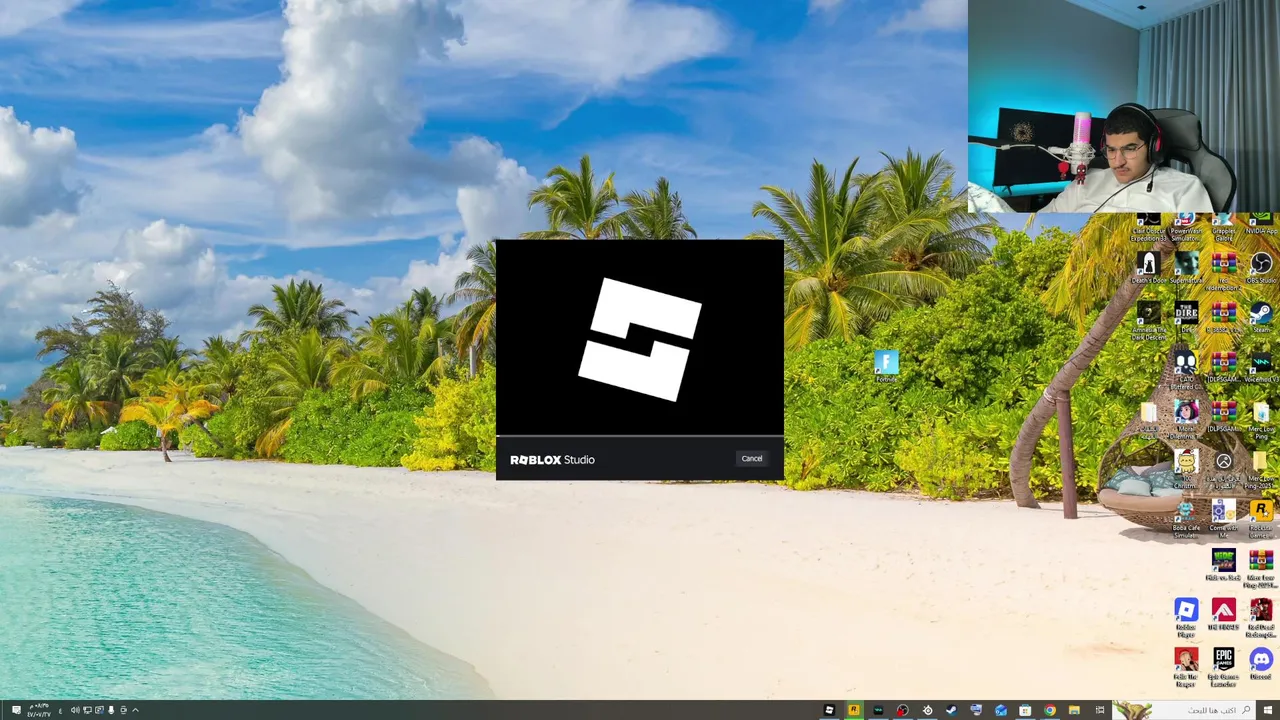Screen dimensions: 1280x720
Task: Open THE FINALS desktop shortcut
Action: pos(1223,614)
